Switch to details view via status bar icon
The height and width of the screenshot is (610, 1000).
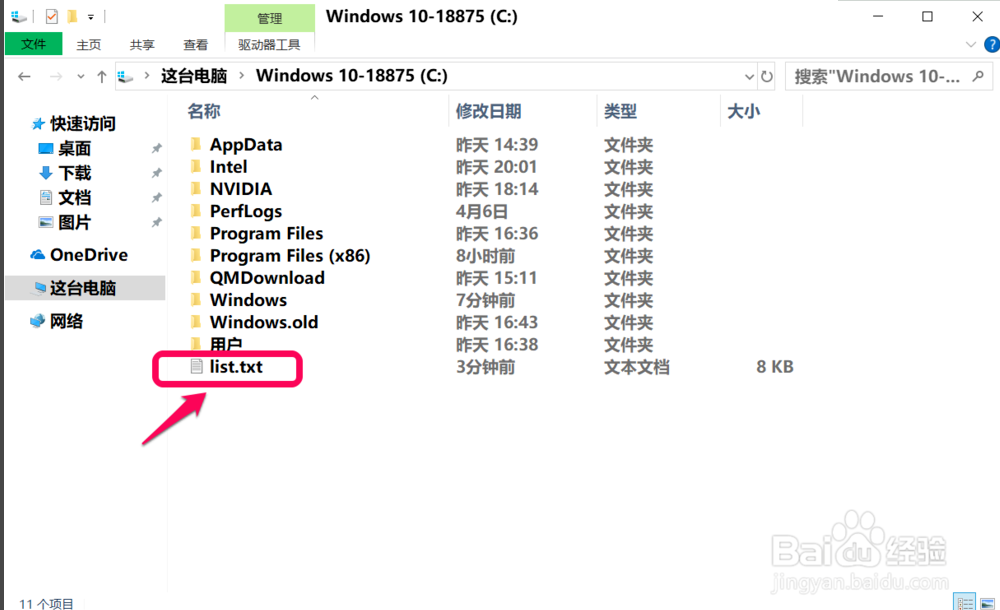tap(964, 602)
